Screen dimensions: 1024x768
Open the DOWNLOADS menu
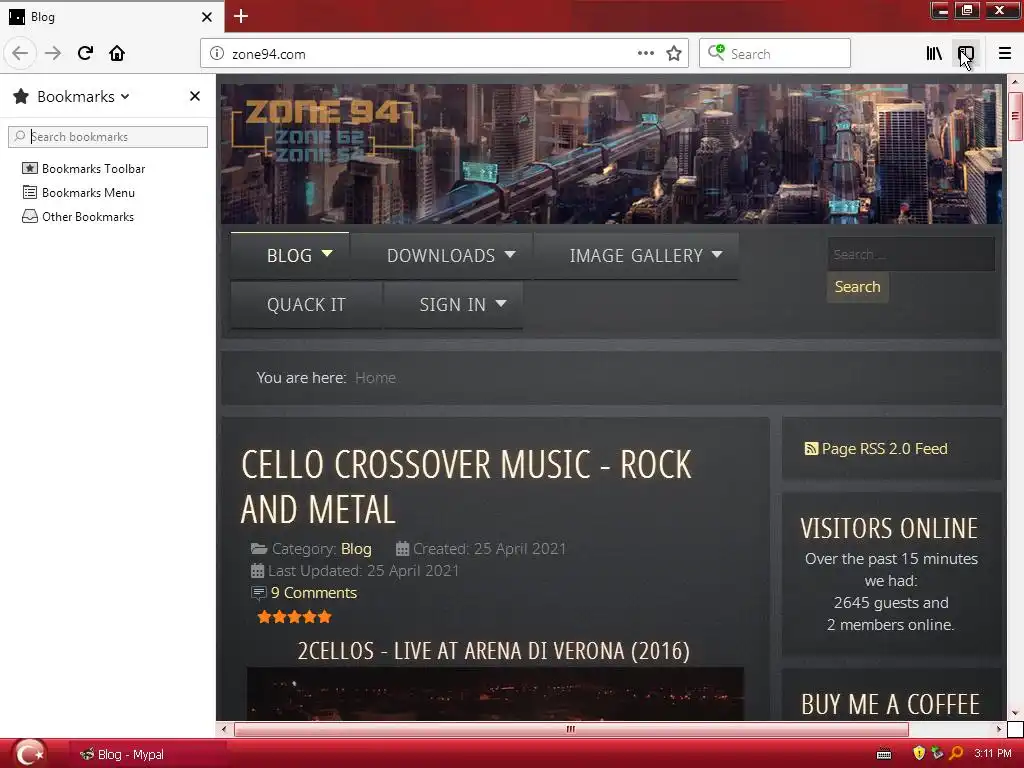[x=441, y=255]
